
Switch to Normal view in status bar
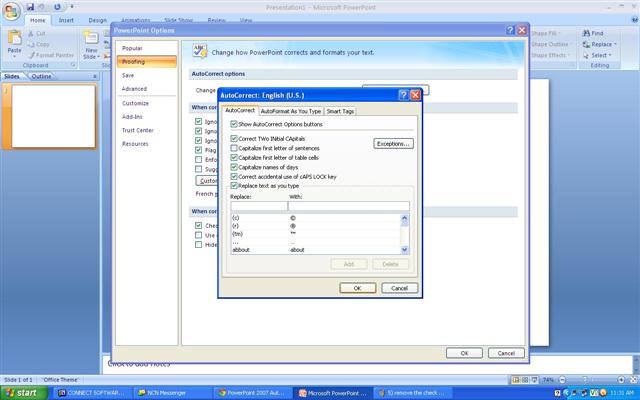tap(516, 380)
